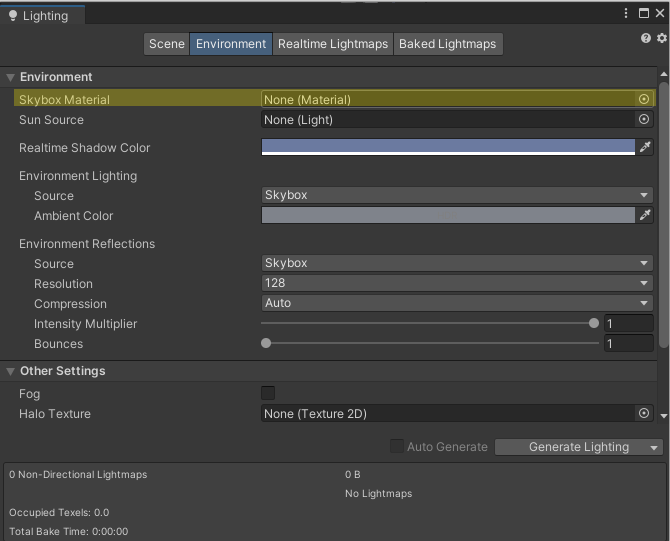Image resolution: width=670 pixels, height=541 pixels.
Task: Open the Ambient Color swatch
Action: 448,215
